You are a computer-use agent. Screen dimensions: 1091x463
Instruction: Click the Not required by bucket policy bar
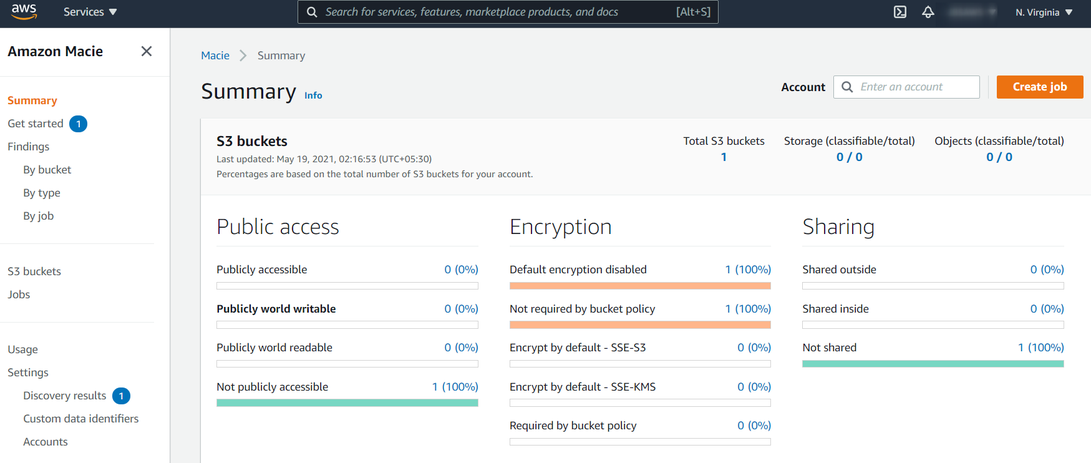coord(640,324)
